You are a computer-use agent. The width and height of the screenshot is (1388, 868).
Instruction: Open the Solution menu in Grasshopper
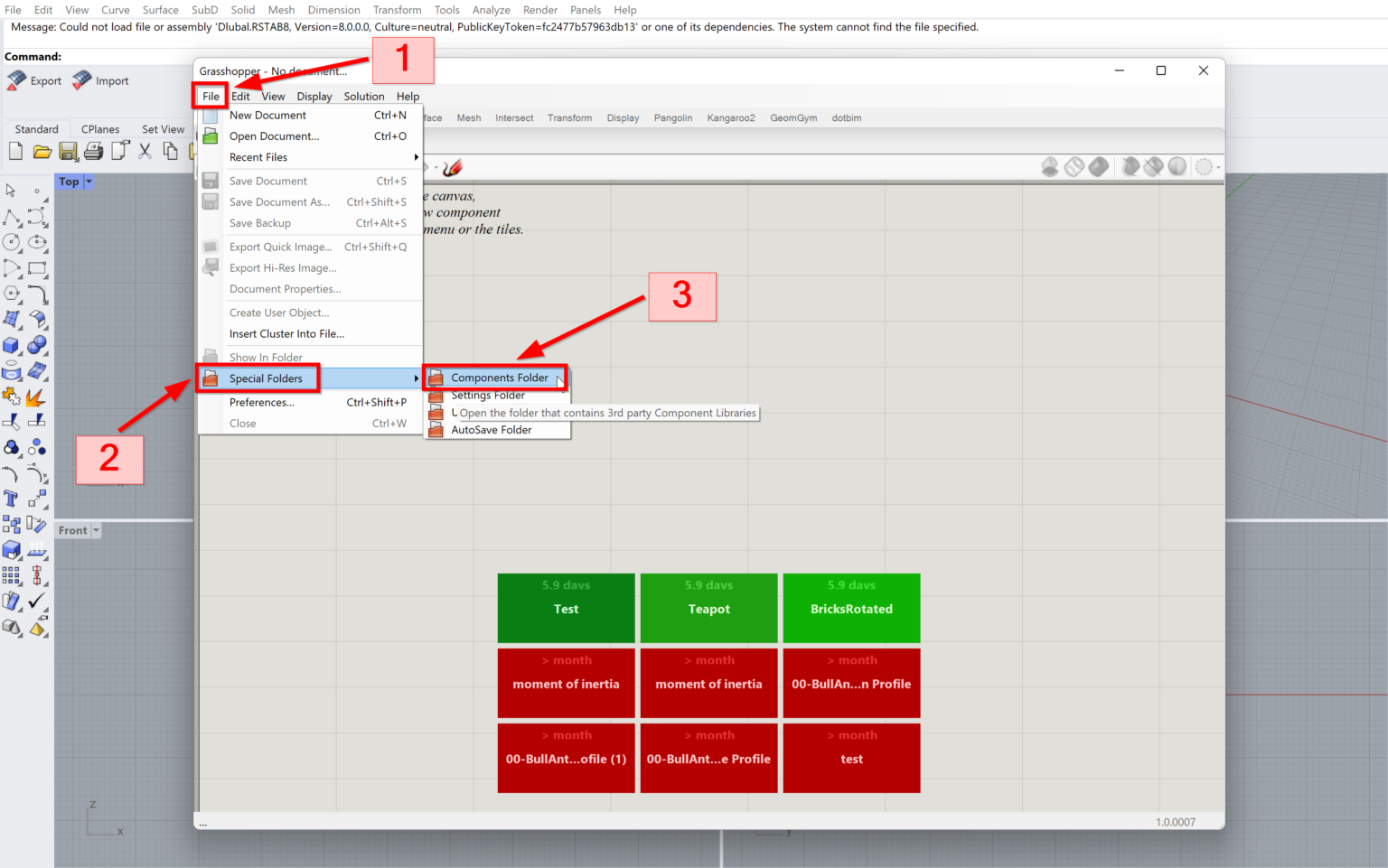coord(364,96)
